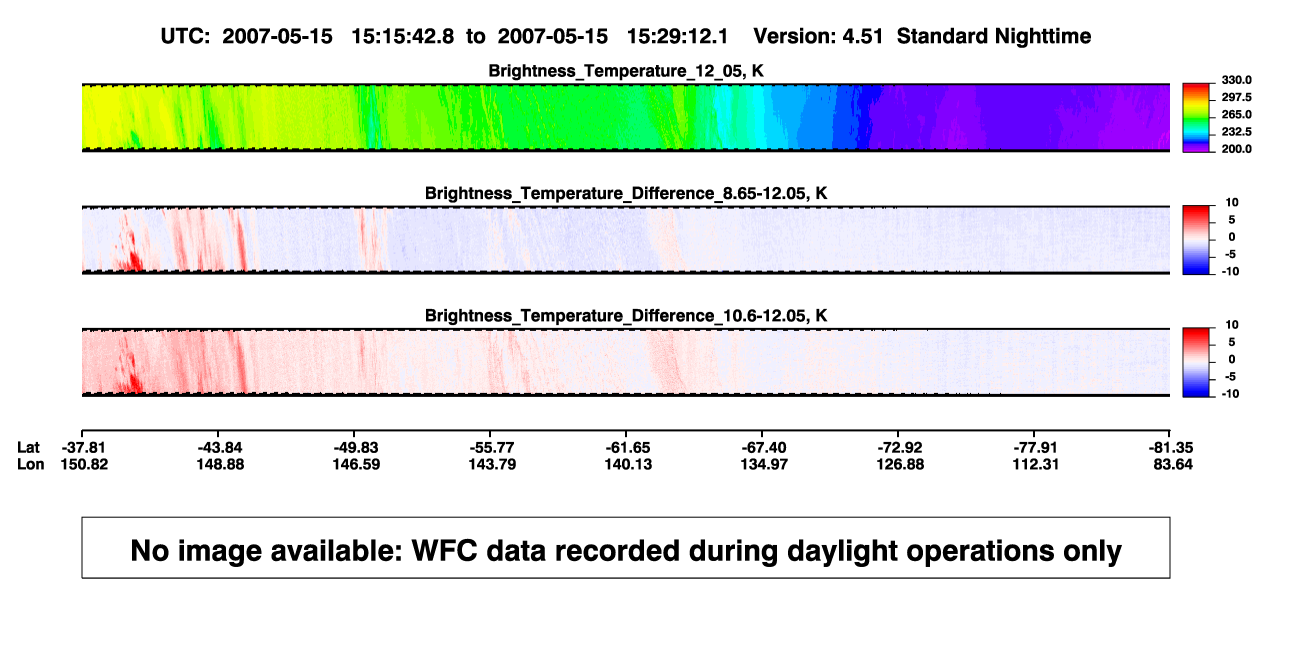Viewport: 1300px width, 667px height.
Task: Click the Brightness_Temperature_Difference_10.6-12.05, K title
Action: click(626, 315)
